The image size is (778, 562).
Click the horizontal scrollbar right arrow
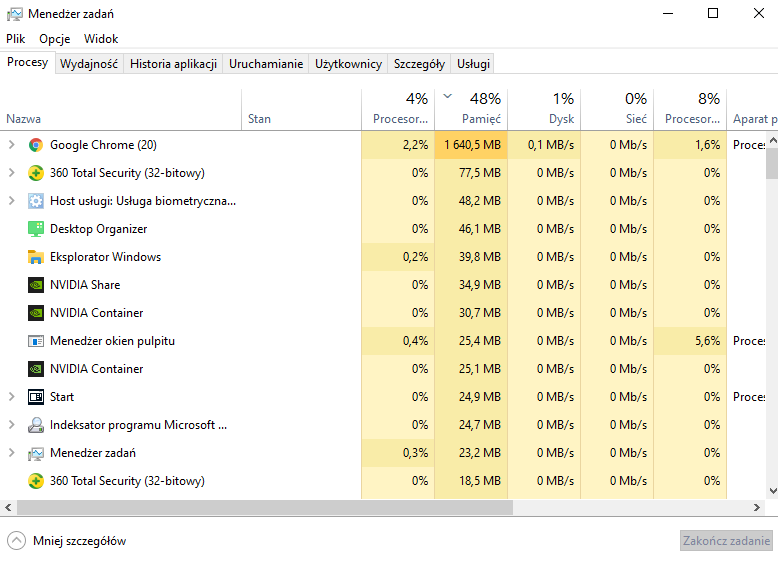click(757, 507)
